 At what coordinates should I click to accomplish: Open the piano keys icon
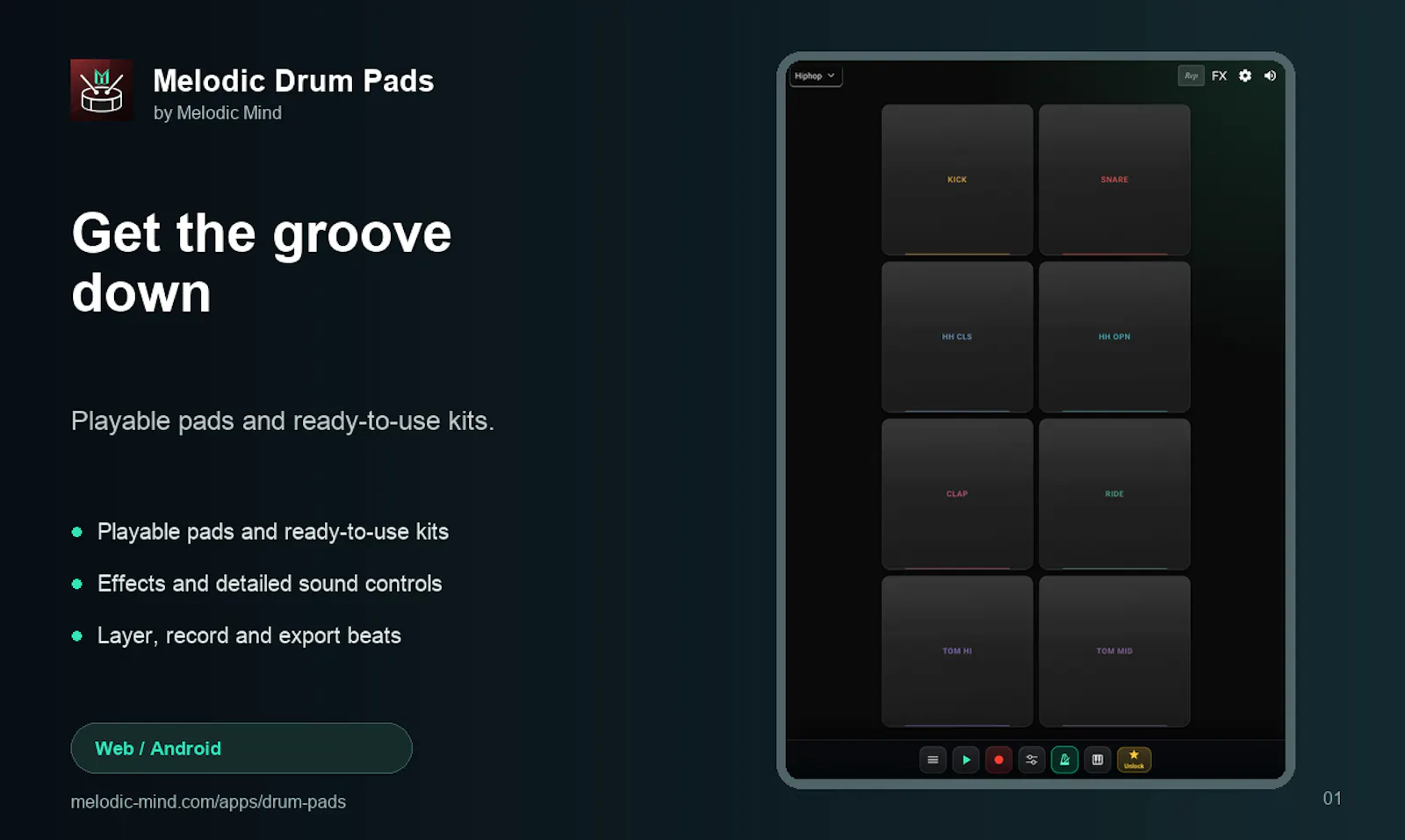1098,760
